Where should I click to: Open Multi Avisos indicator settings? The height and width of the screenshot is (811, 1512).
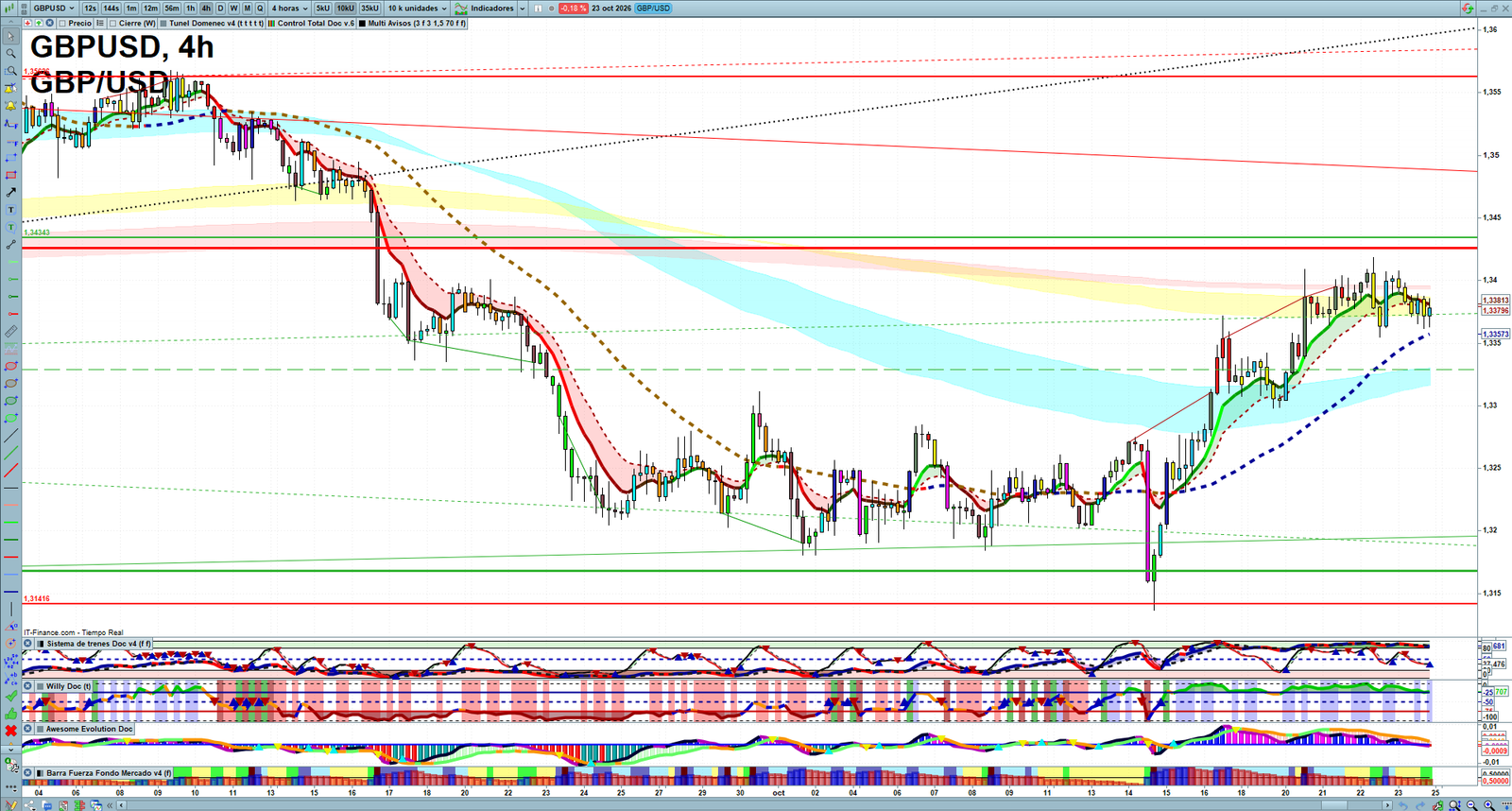[413, 23]
